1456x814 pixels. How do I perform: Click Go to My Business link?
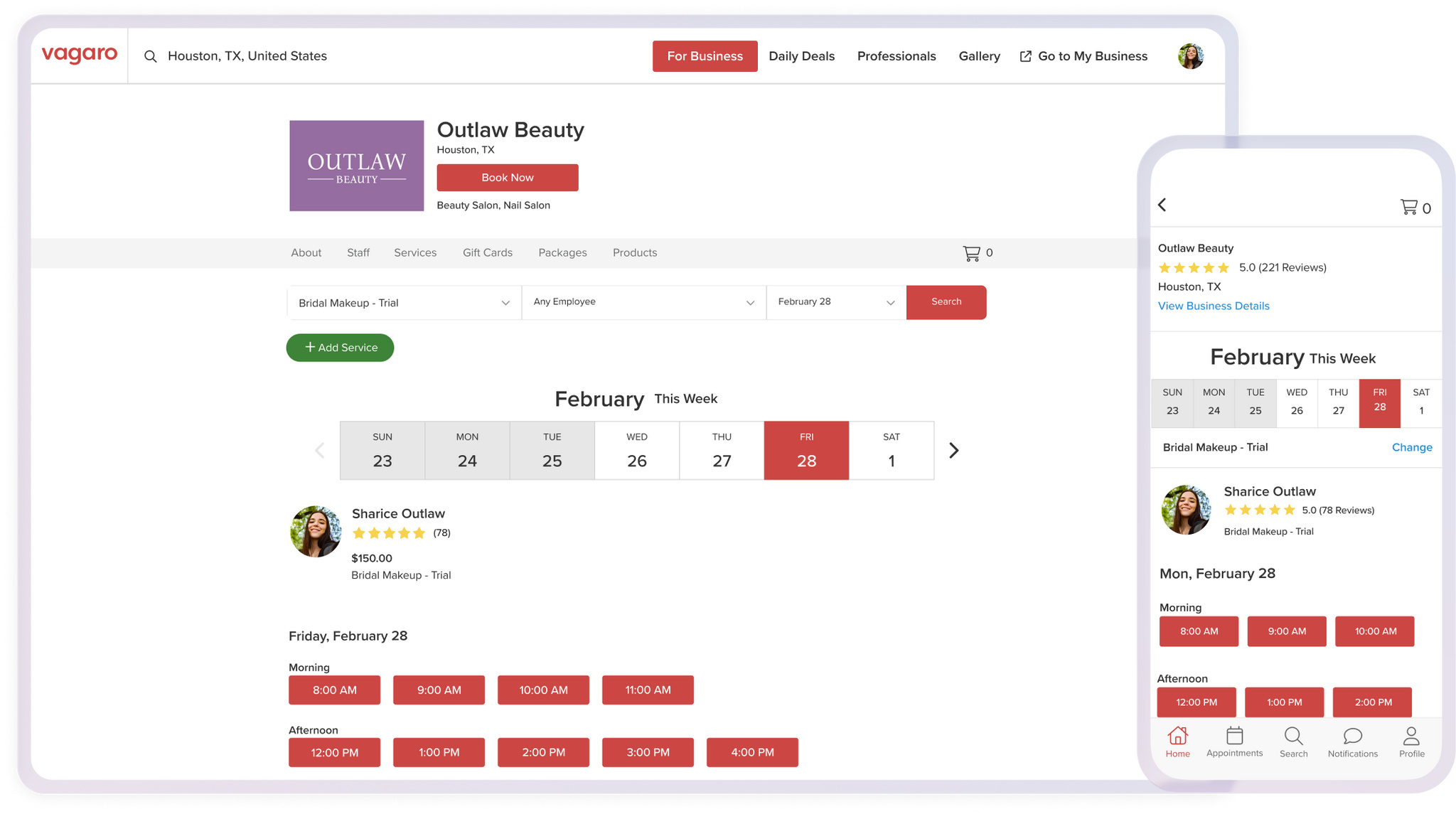tap(1093, 56)
